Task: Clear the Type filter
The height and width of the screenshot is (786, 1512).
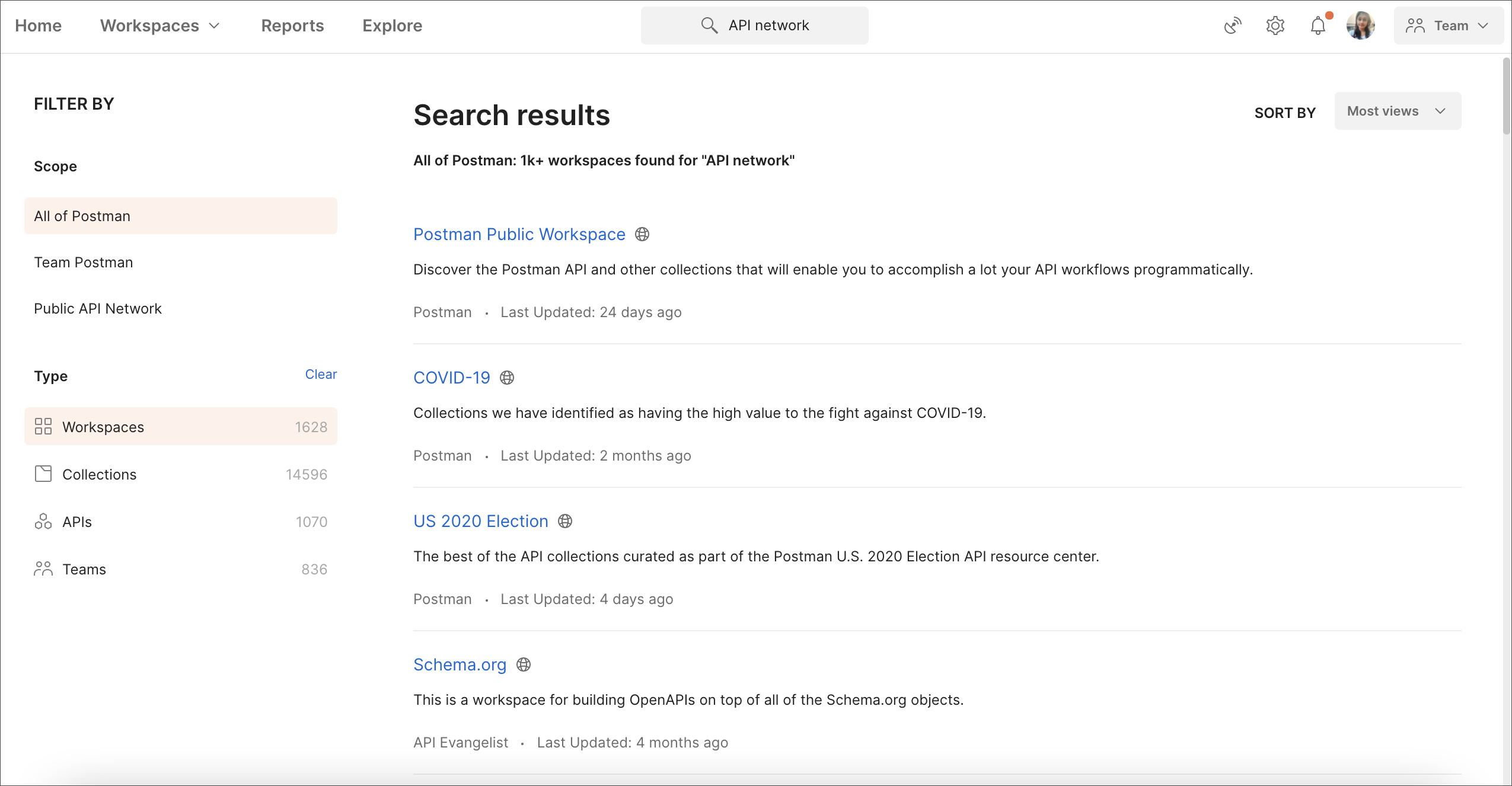Action: point(321,374)
